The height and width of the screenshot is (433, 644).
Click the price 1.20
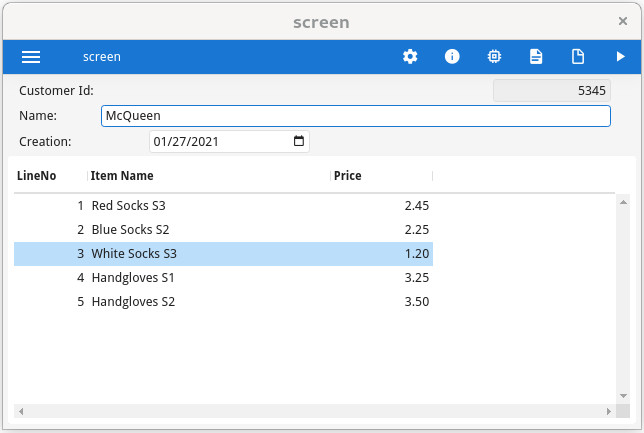[416, 254]
